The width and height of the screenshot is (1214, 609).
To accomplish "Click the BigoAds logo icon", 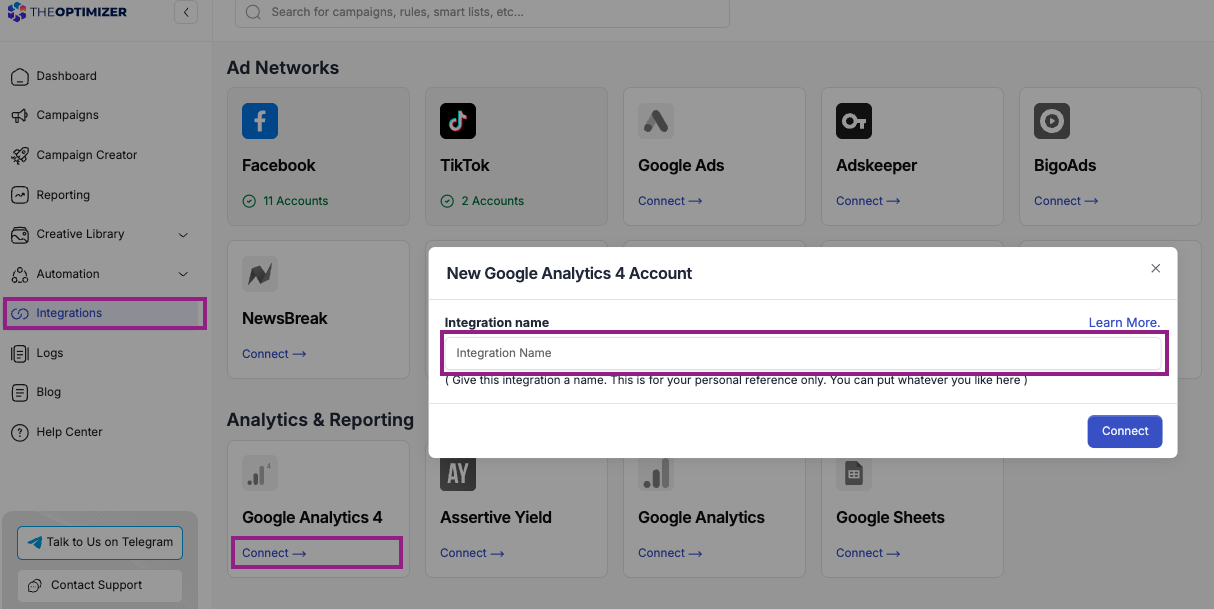I will tap(1052, 121).
